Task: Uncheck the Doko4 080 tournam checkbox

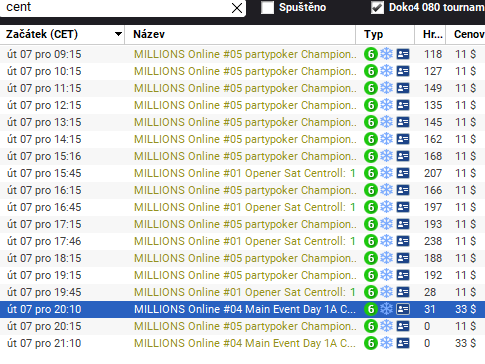Action: click(377, 8)
